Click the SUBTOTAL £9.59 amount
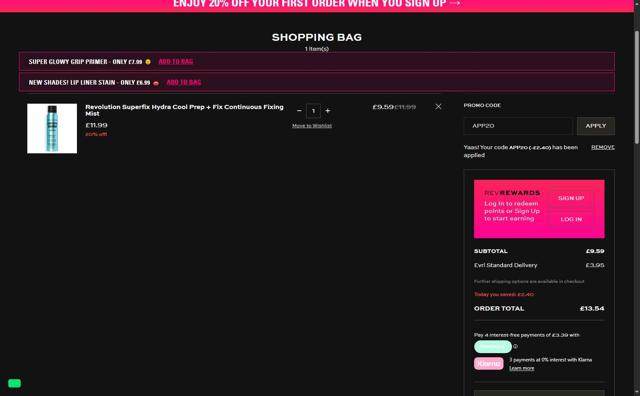 [595, 251]
